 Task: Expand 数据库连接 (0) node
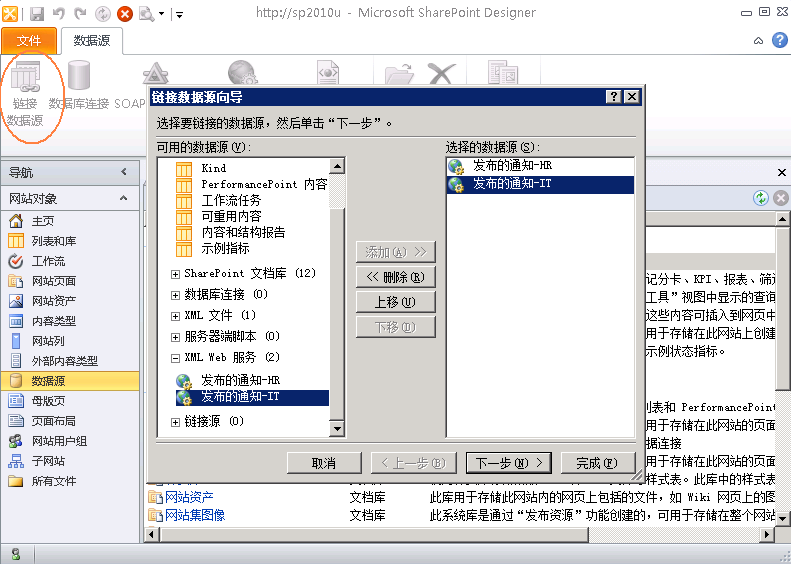click(175, 296)
